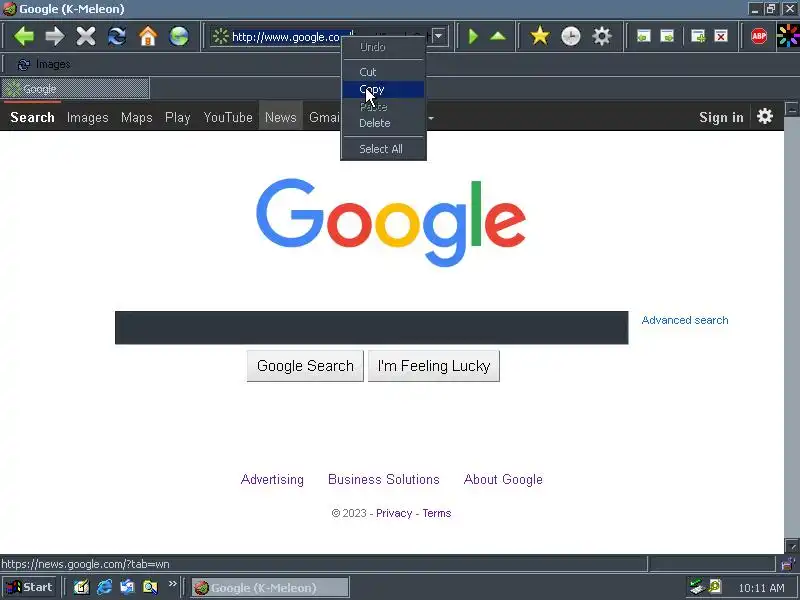Focus the Google search input field
The width and height of the screenshot is (800, 600).
click(x=371, y=328)
